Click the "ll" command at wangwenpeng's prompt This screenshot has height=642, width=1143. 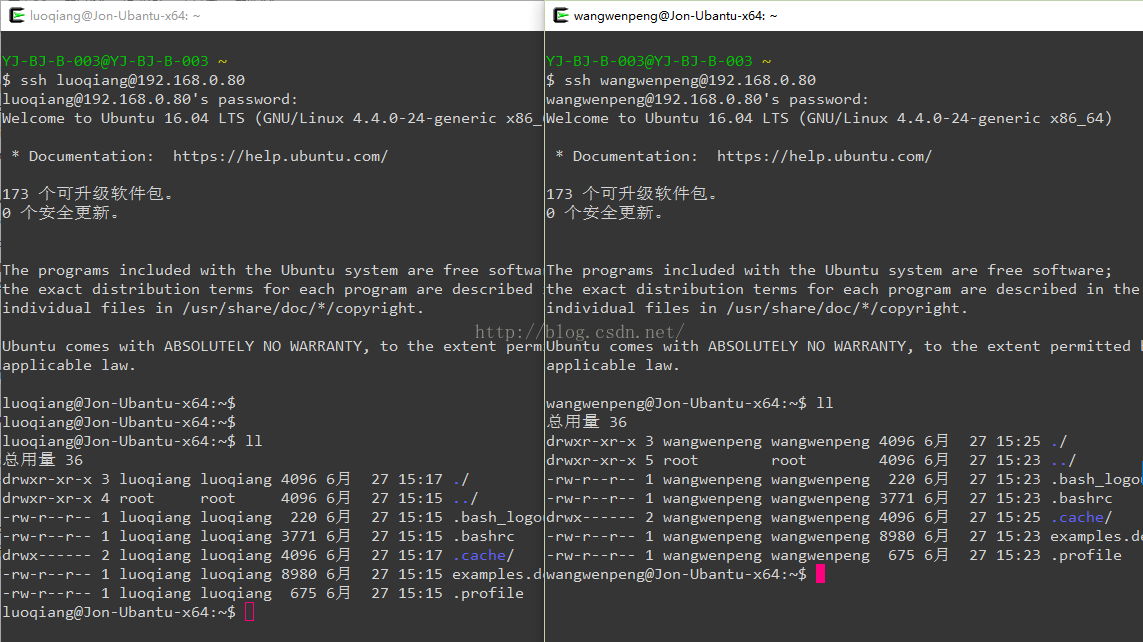point(825,403)
